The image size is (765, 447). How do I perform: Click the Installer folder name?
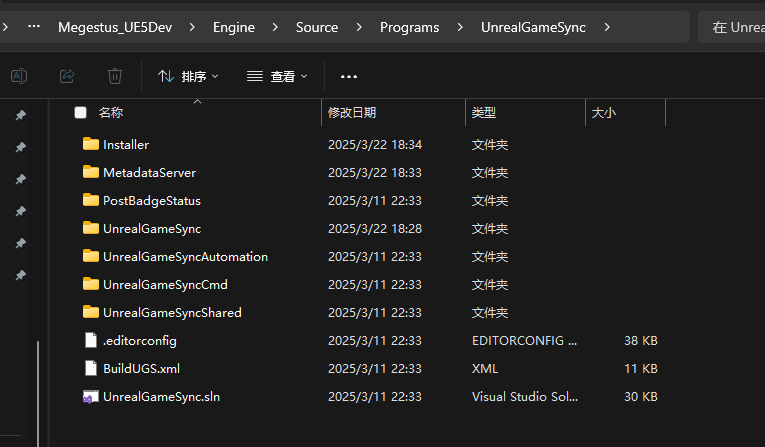click(x=126, y=145)
